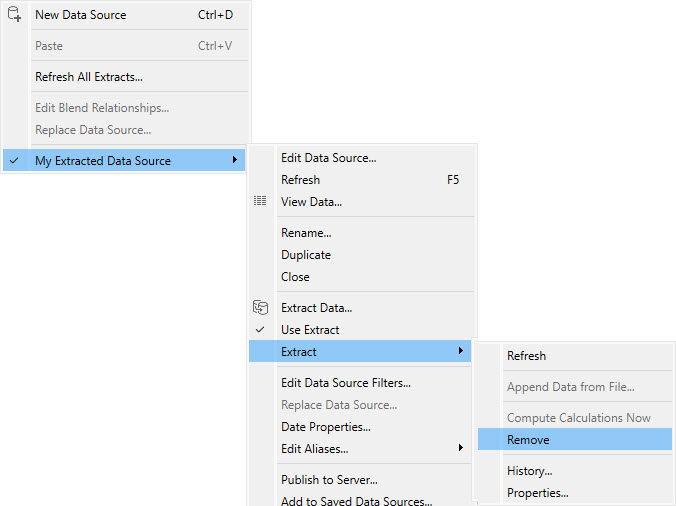
Task: Click Refresh in the Extract submenu
Action: tap(526, 356)
